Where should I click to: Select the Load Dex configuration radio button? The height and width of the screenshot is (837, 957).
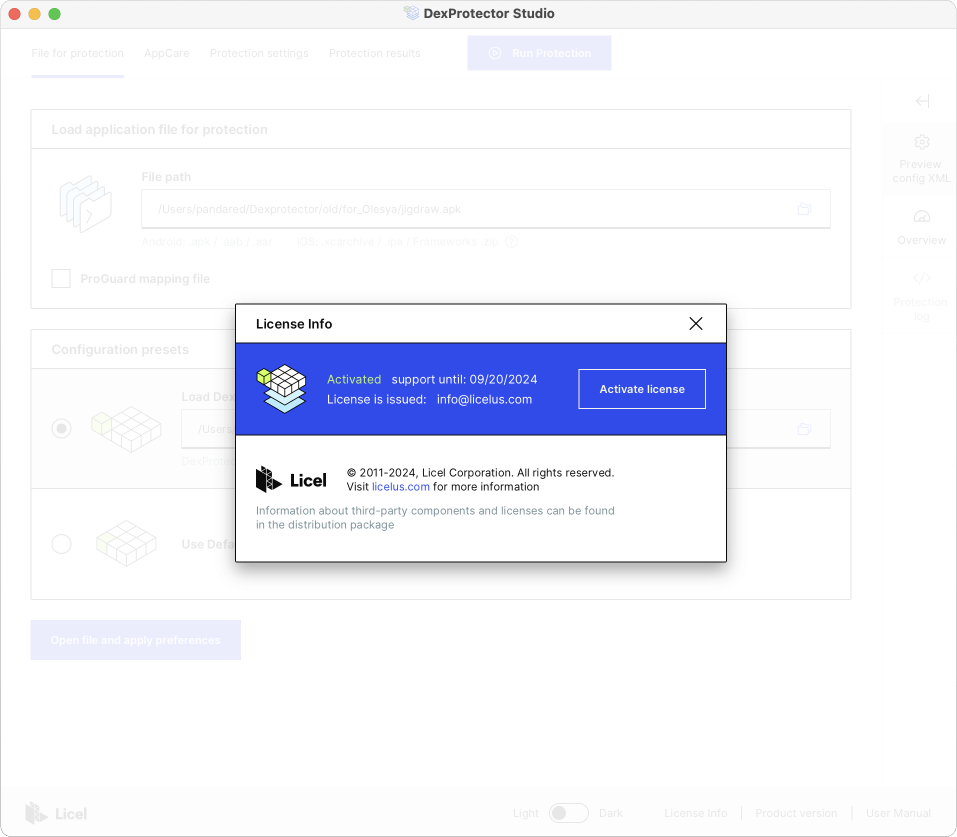(61, 428)
